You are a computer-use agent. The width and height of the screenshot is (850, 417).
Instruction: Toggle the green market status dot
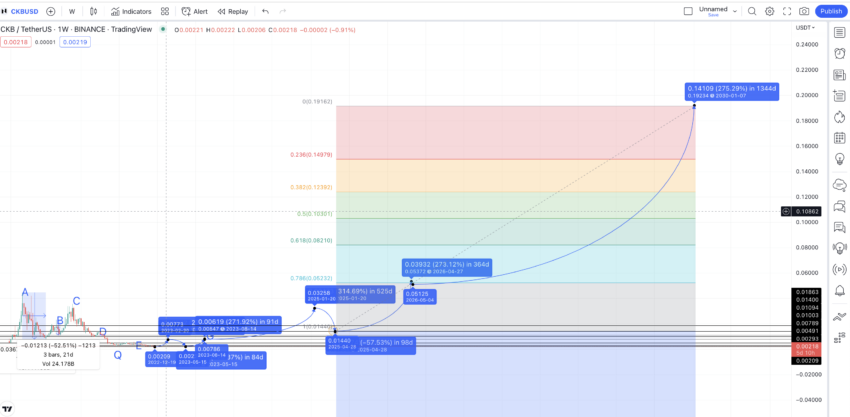click(x=163, y=29)
